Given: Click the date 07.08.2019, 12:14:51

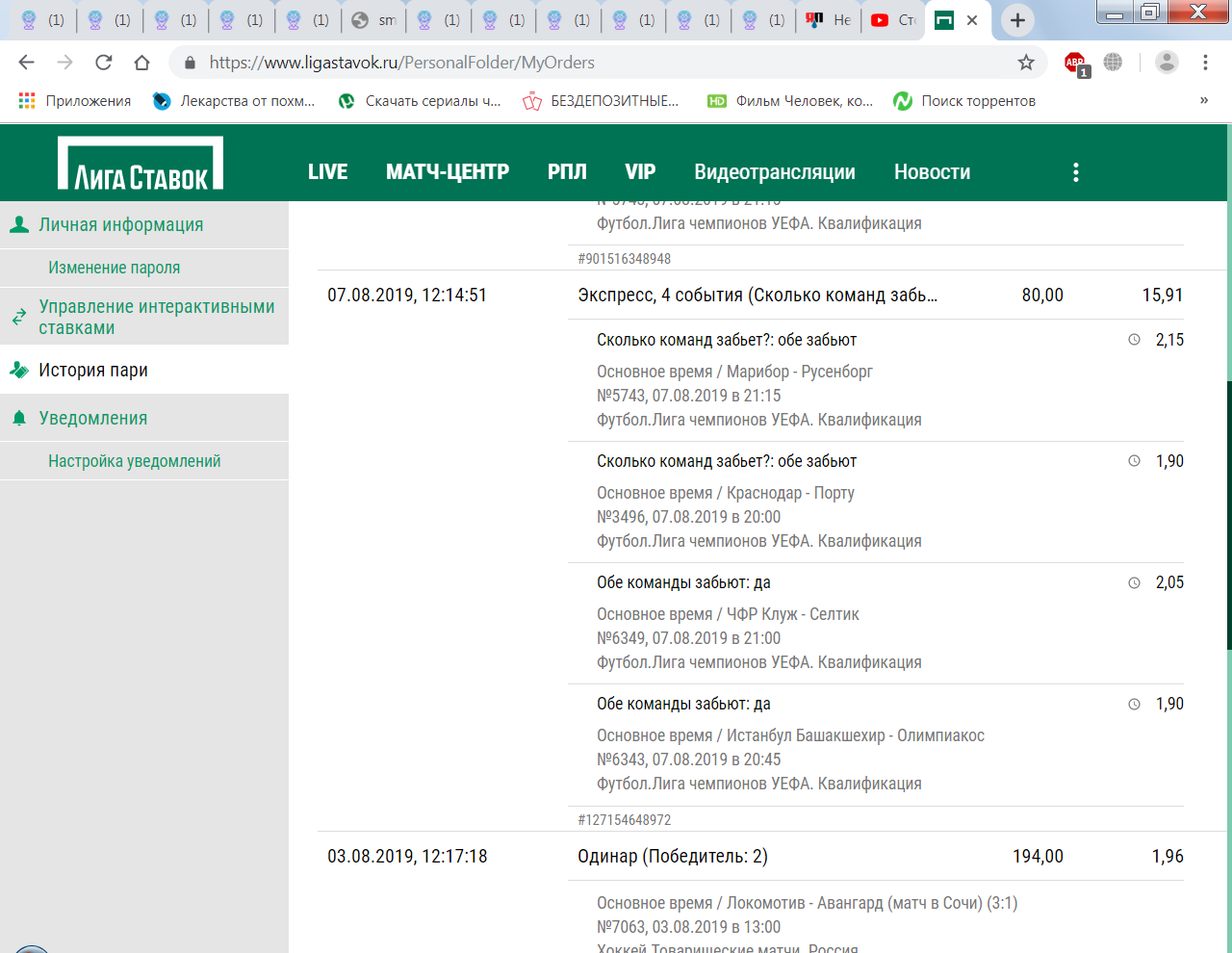Looking at the screenshot, I should point(407,296).
